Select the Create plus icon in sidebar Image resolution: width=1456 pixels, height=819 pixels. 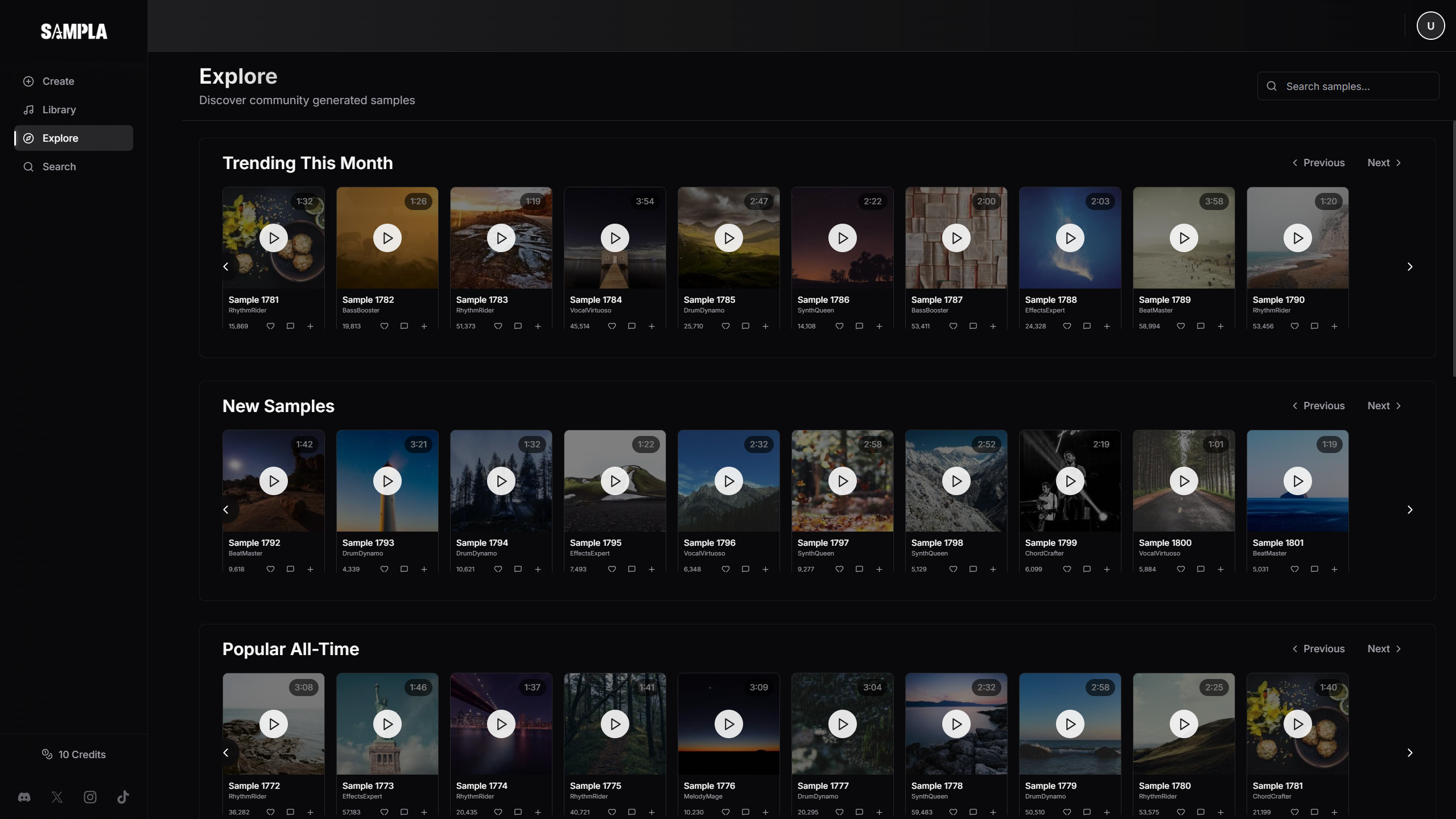pos(28,81)
